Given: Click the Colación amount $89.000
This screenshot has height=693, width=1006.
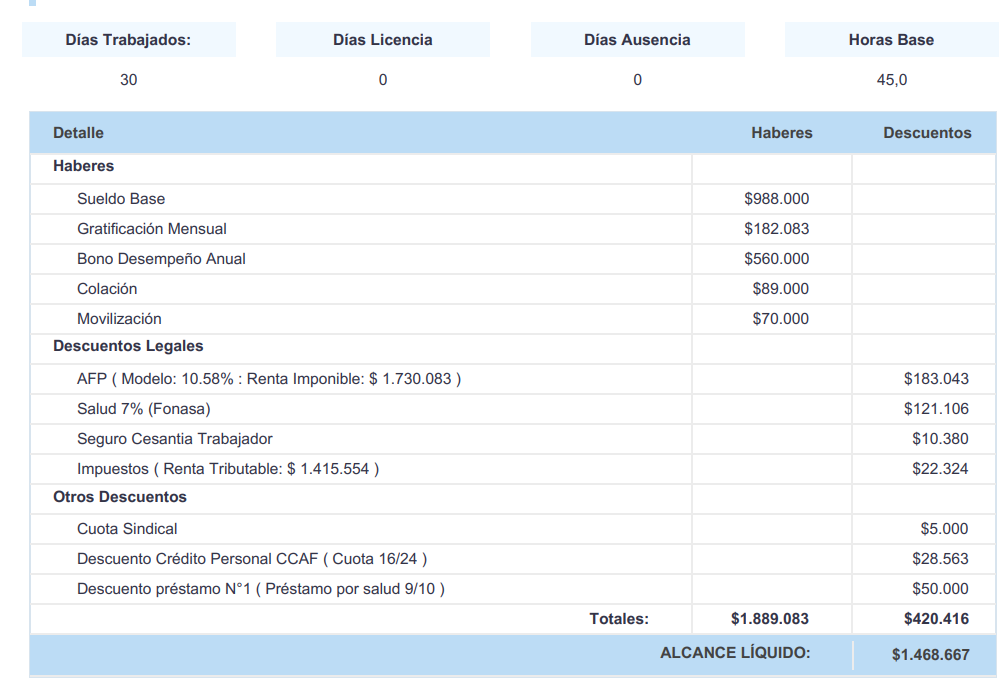Looking at the screenshot, I should point(780,289).
